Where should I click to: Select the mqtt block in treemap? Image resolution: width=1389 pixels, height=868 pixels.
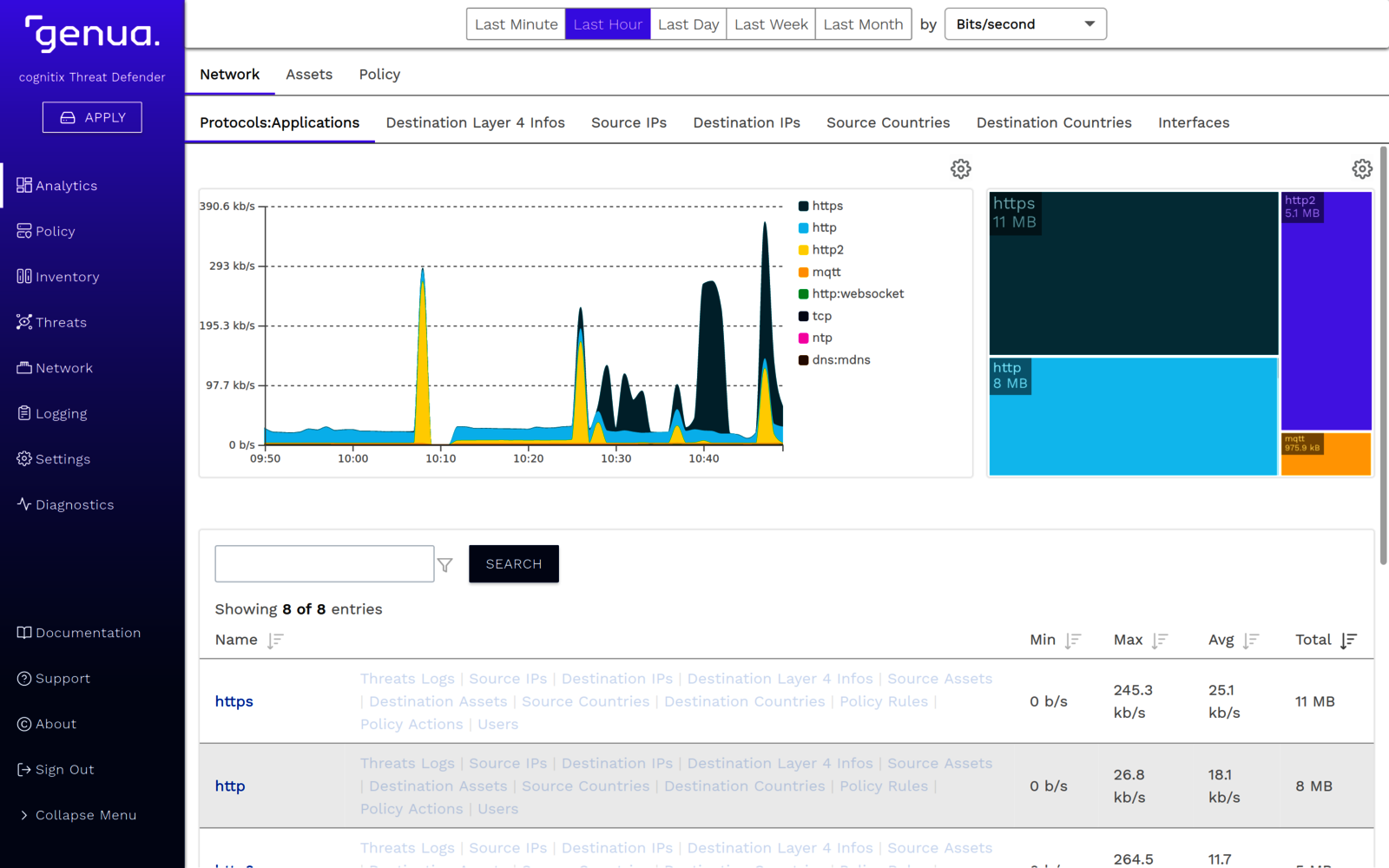tap(1326, 454)
